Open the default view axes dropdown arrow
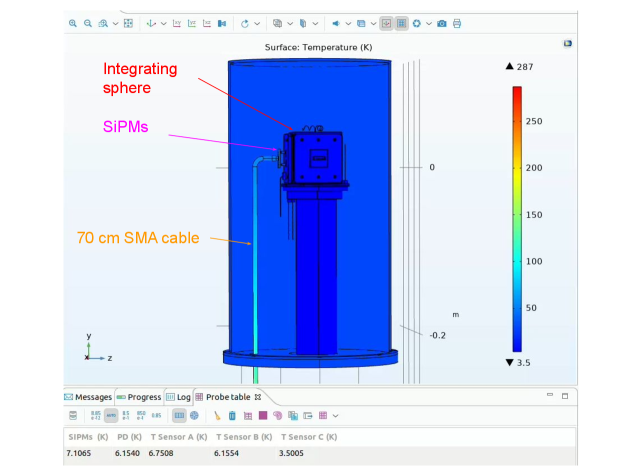Screen dimensions: 634x476 point(164,23)
